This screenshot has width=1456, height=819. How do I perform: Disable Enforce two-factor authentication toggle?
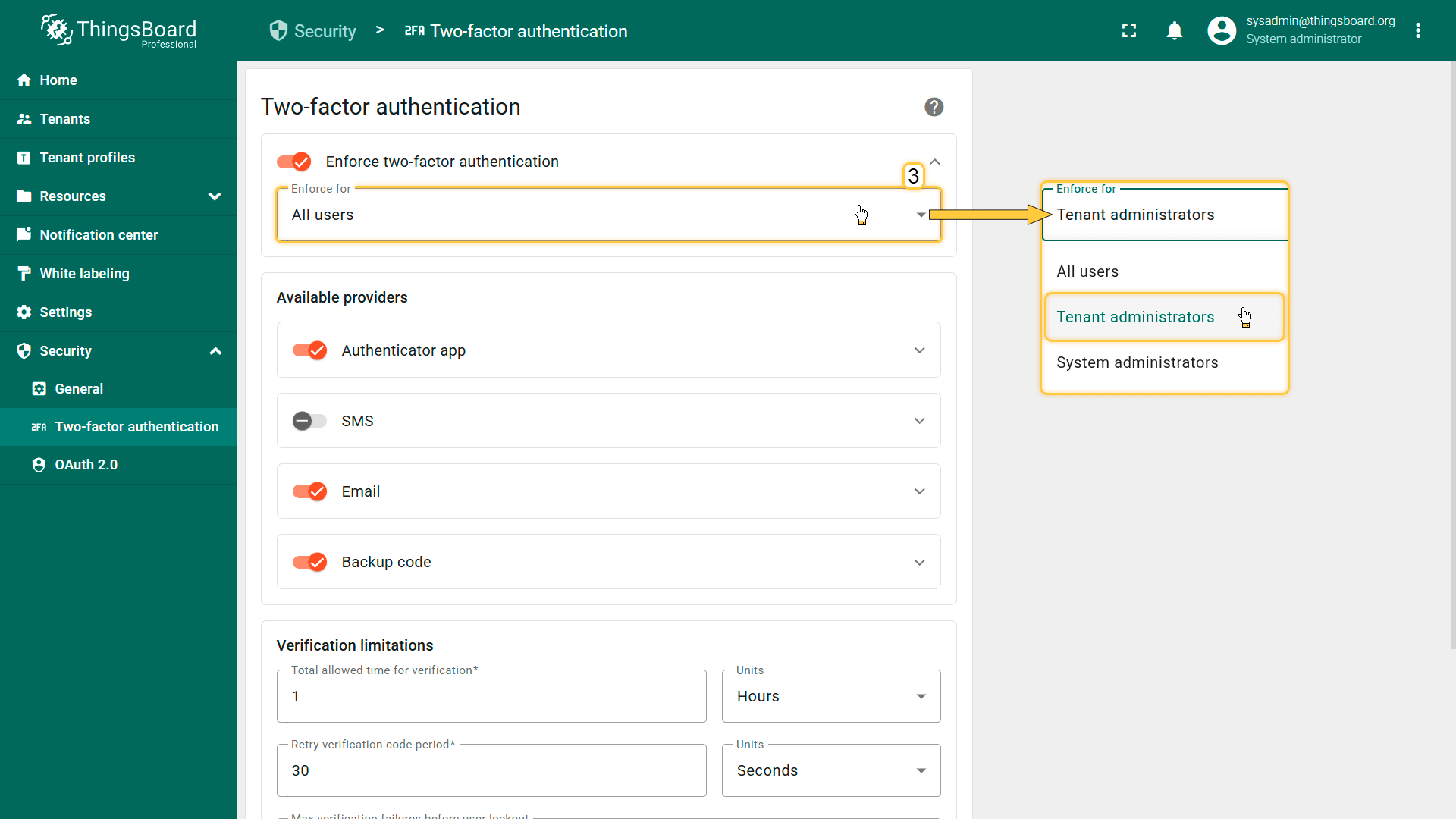tap(294, 162)
